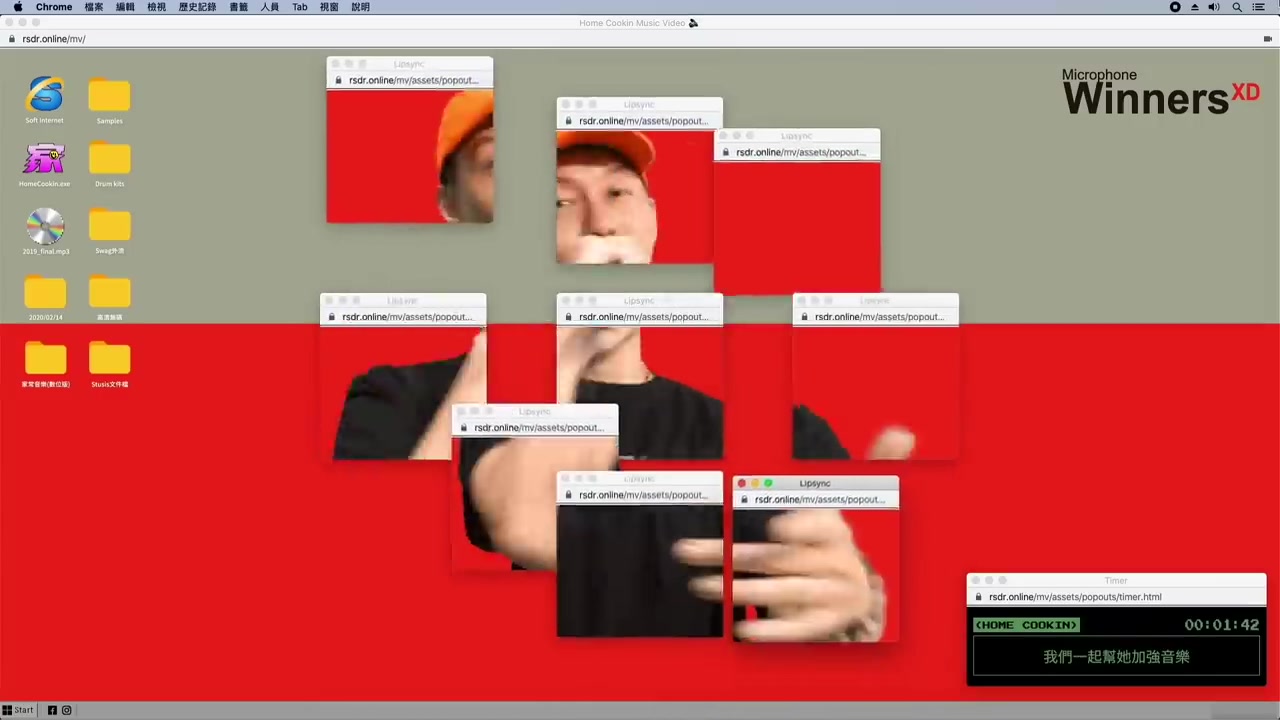Screen dimensions: 1280x720
Task: Click the Start button in taskbar
Action: tap(18, 710)
